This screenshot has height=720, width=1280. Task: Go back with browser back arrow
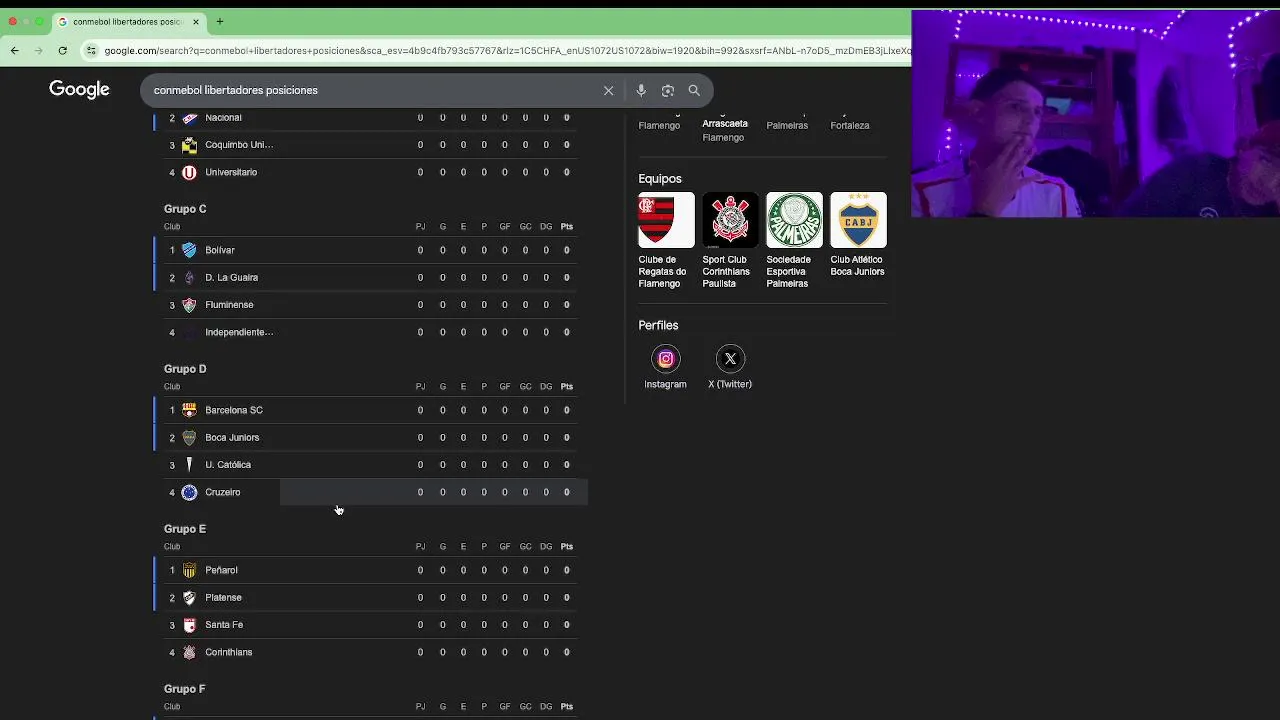pyautogui.click(x=14, y=50)
